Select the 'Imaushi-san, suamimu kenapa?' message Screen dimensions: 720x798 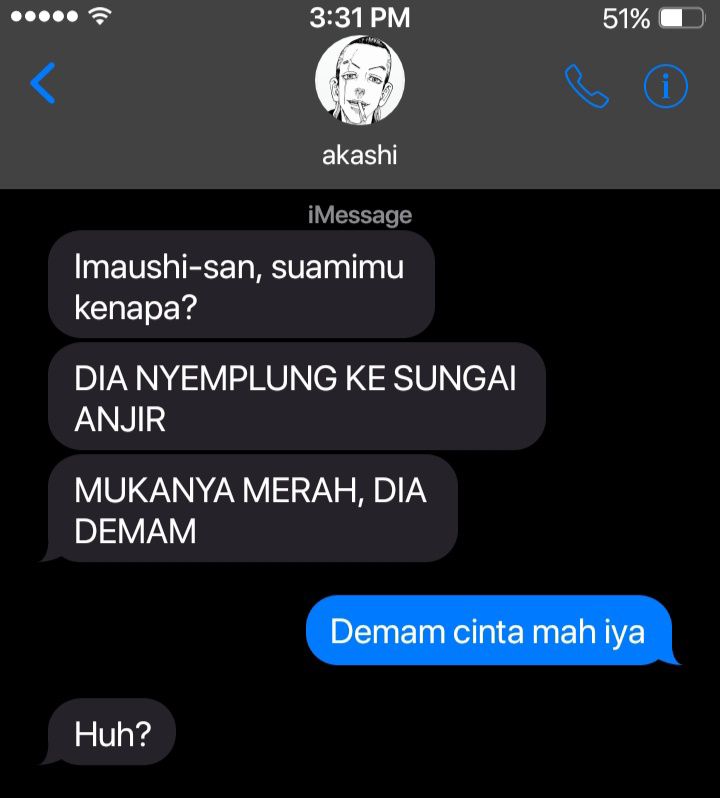pos(242,284)
